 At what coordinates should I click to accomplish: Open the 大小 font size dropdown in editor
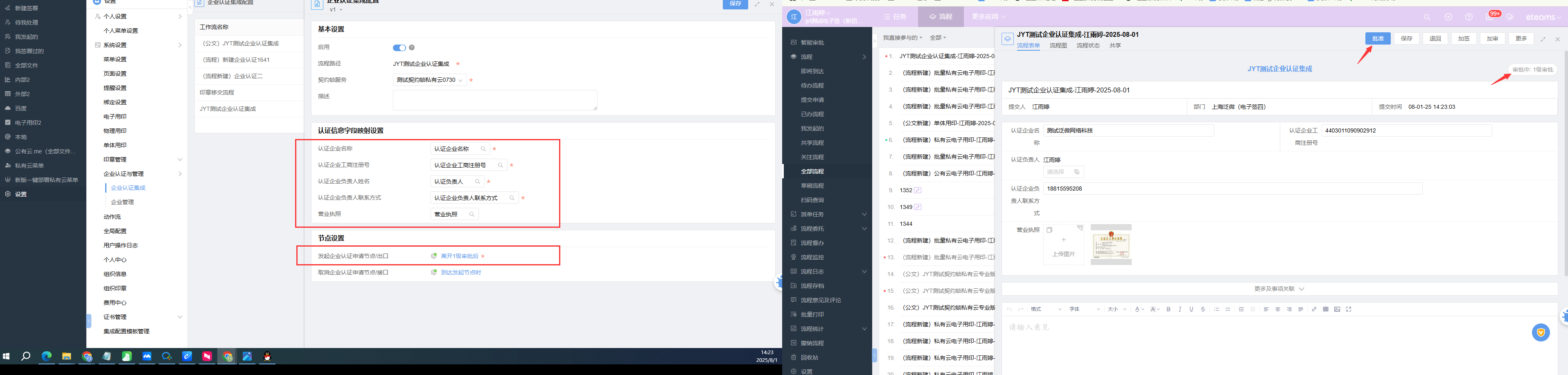pos(1117,309)
